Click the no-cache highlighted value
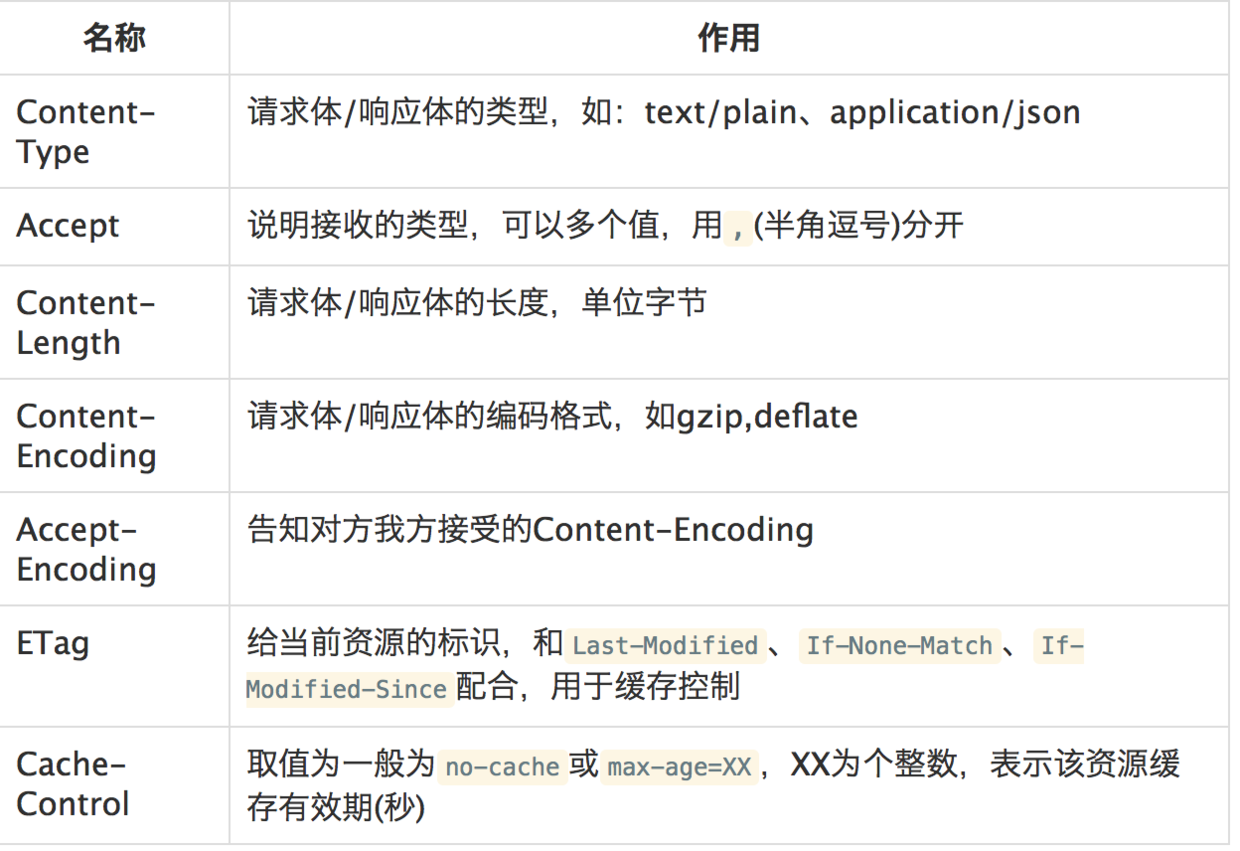The image size is (1240, 851). point(502,767)
